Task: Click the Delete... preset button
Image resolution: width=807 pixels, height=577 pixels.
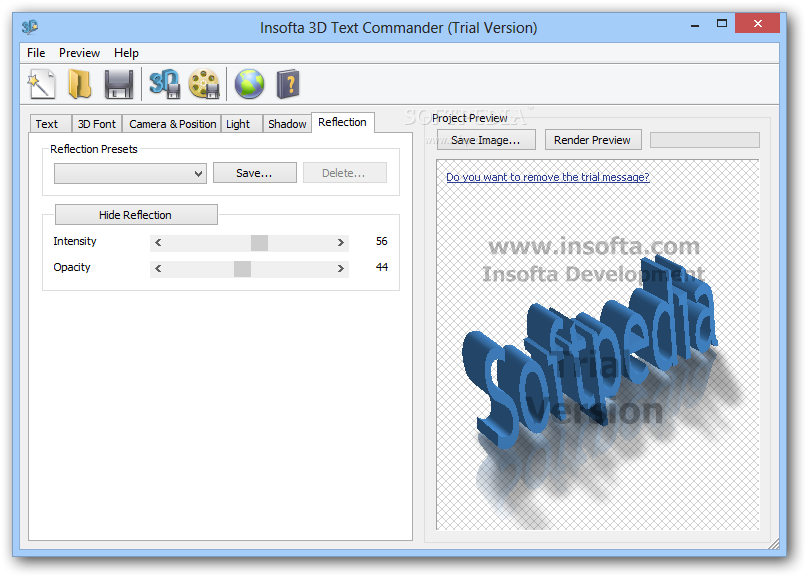Action: pyautogui.click(x=344, y=173)
